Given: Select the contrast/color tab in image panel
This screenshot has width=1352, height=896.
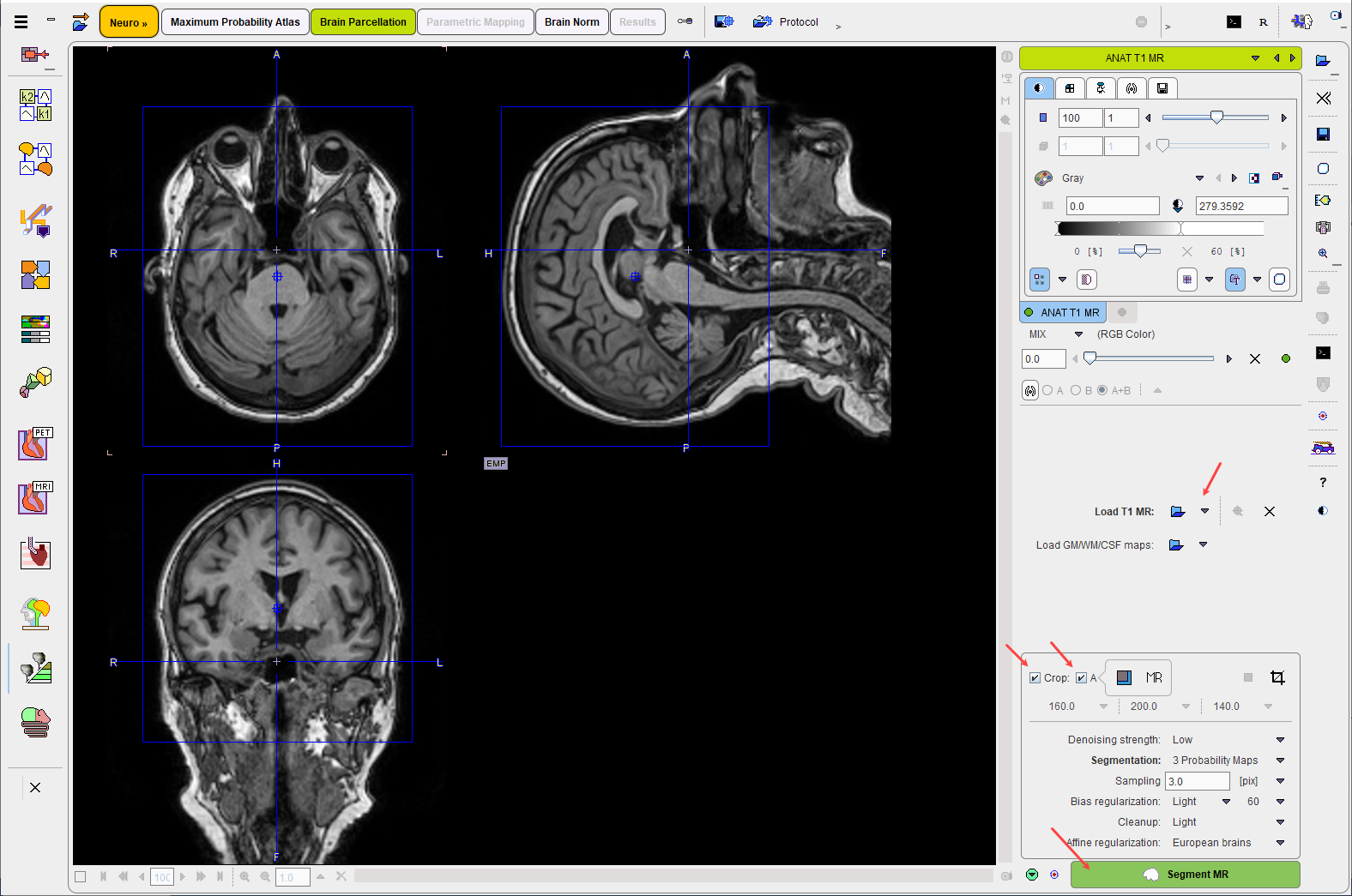Looking at the screenshot, I should [x=1039, y=88].
